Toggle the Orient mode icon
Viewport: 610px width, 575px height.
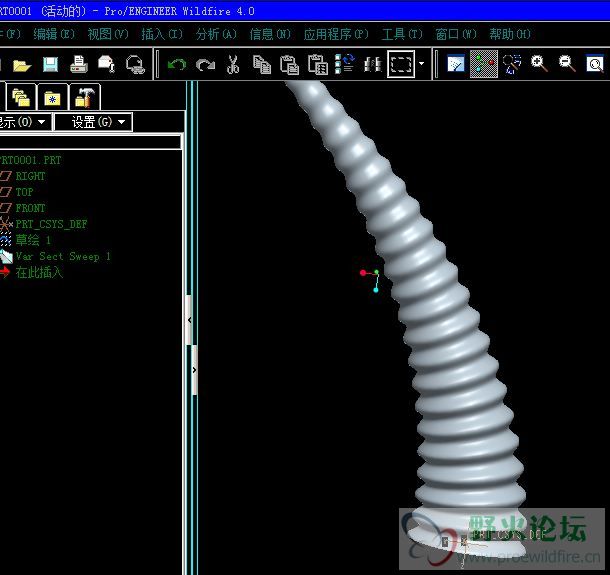512,64
